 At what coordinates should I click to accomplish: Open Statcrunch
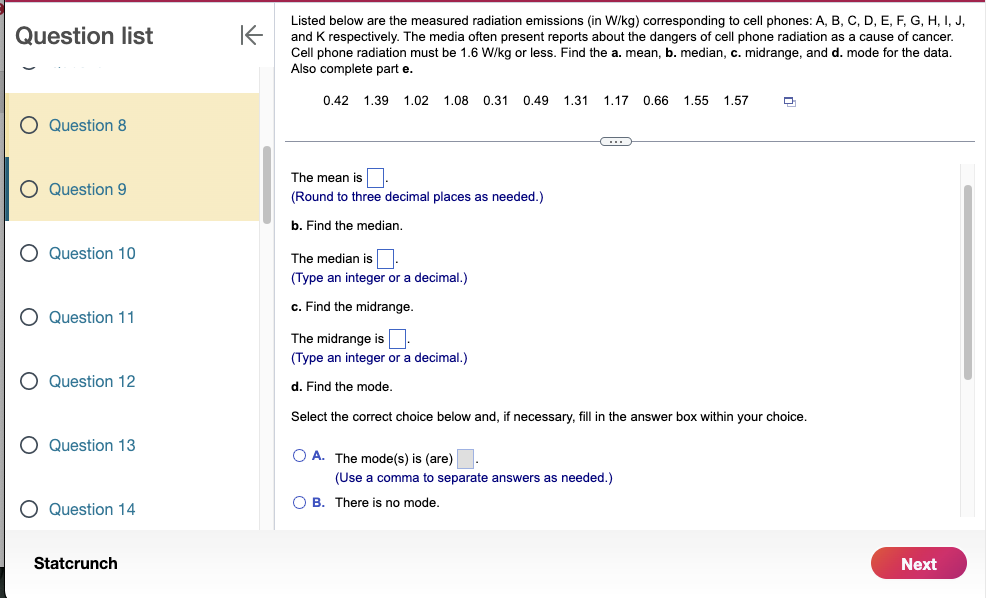tap(75, 563)
